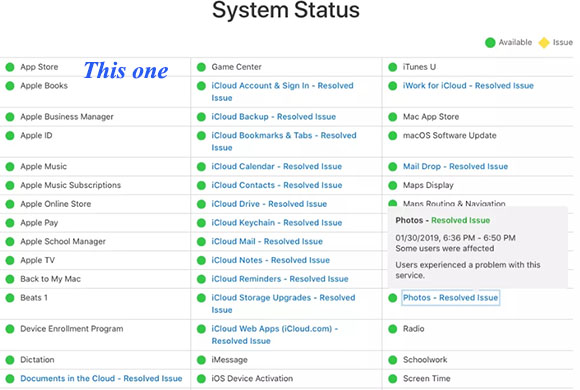Click the Back to My Mac label
Image resolution: width=580 pixels, height=390 pixels.
coord(50,279)
